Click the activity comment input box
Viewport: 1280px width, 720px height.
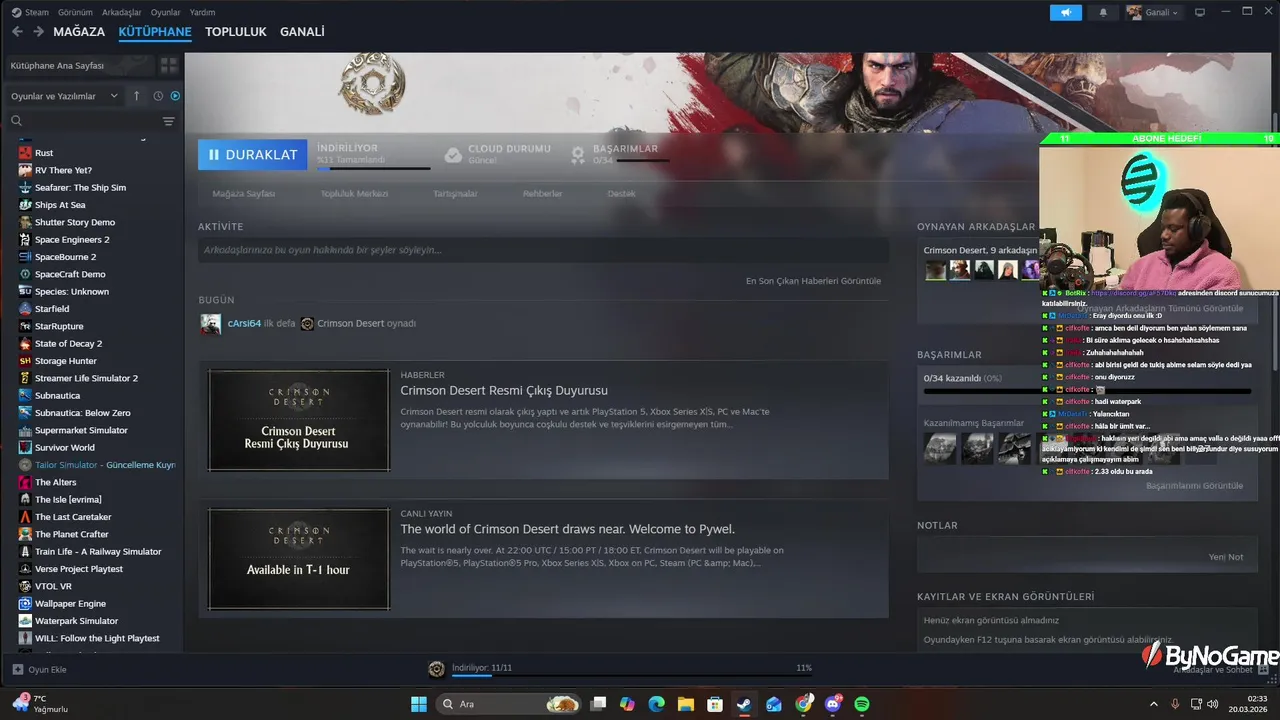(543, 250)
